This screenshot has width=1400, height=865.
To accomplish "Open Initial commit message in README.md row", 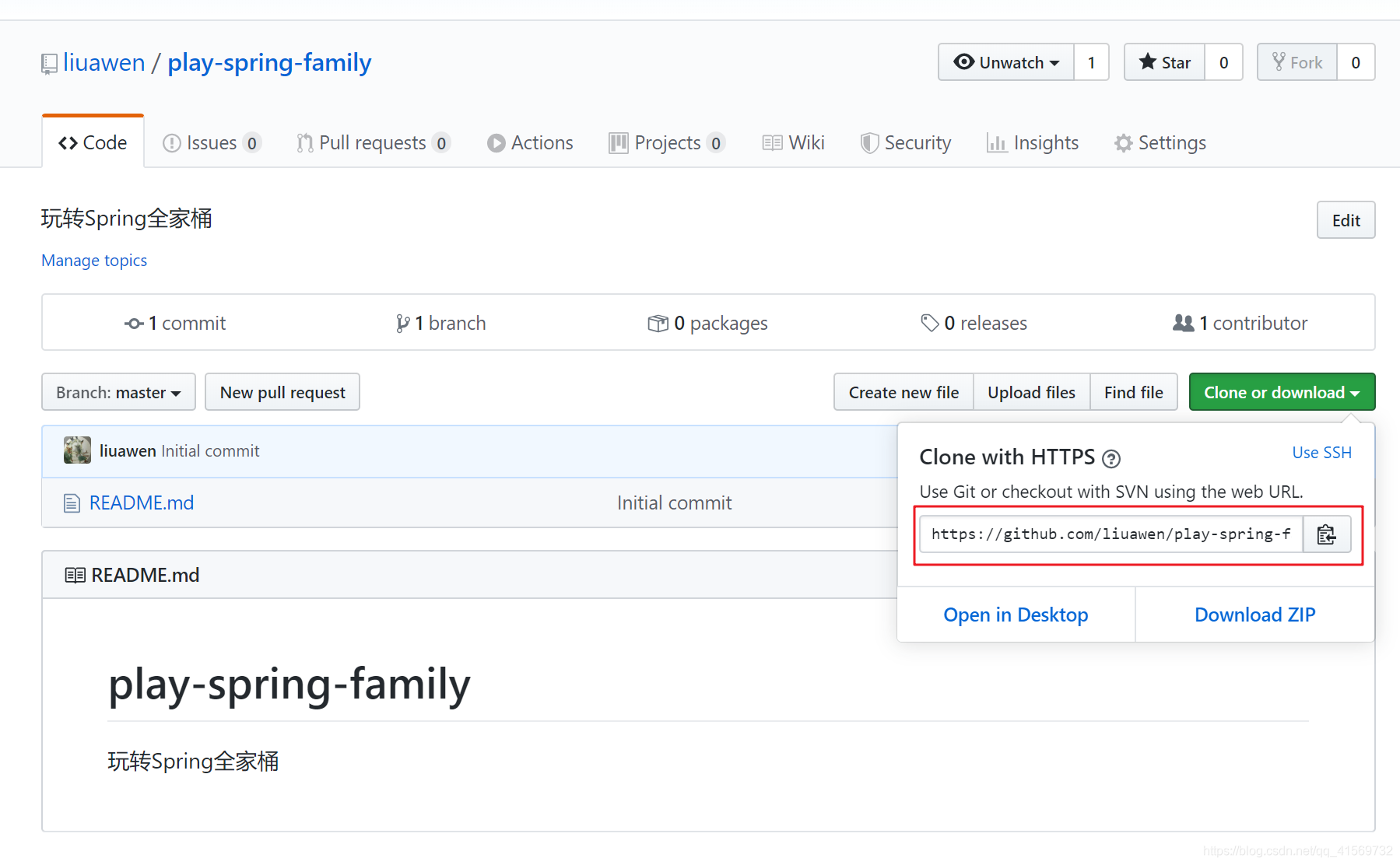I will (x=674, y=503).
